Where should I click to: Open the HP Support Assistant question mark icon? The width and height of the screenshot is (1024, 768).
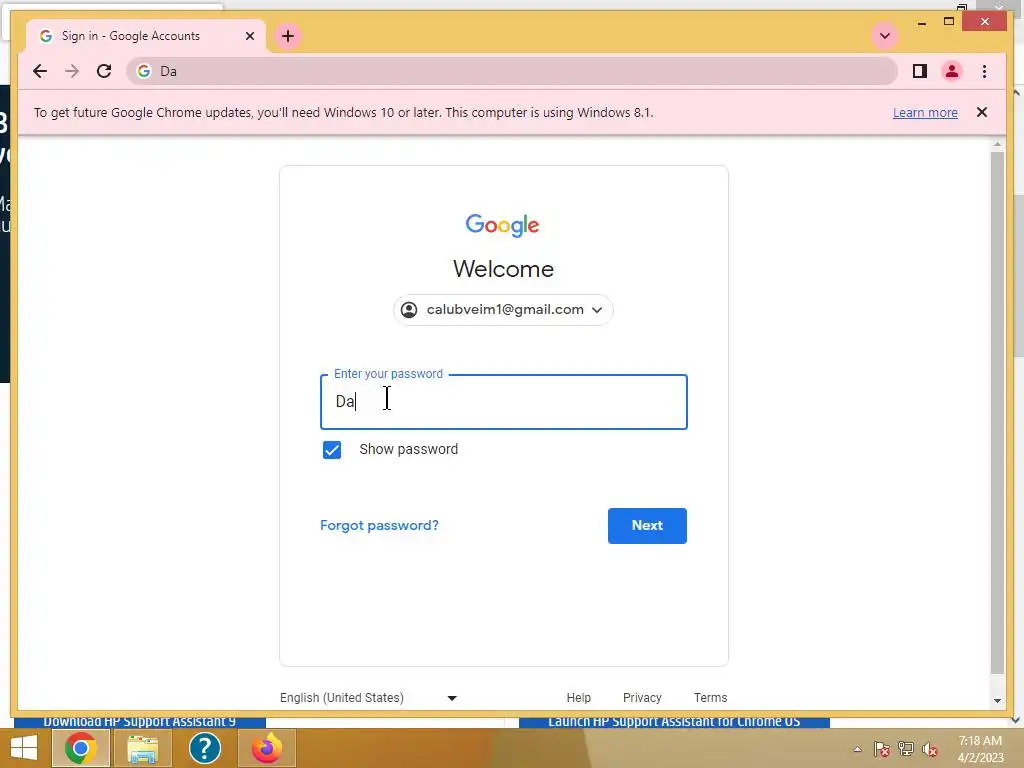pyautogui.click(x=204, y=748)
